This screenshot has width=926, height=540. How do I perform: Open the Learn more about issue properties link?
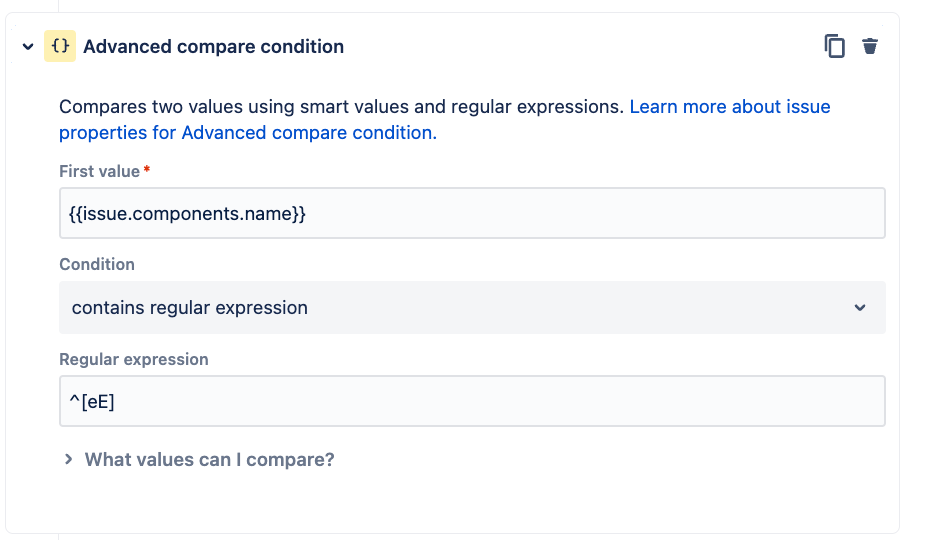(x=729, y=106)
